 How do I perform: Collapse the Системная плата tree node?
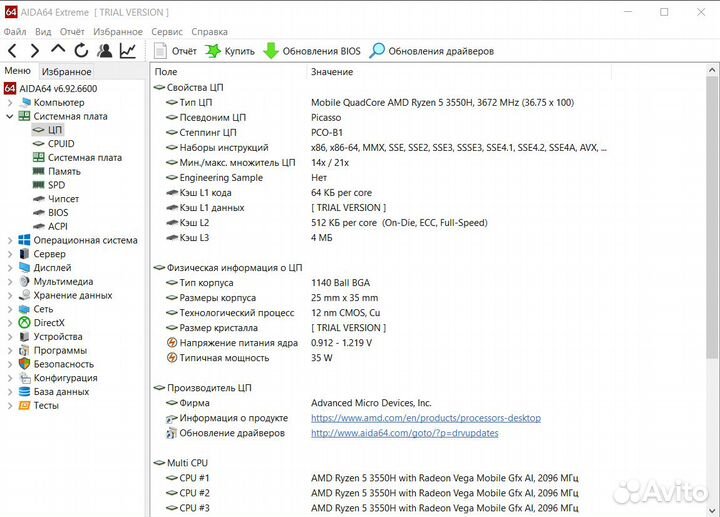pos(10,116)
